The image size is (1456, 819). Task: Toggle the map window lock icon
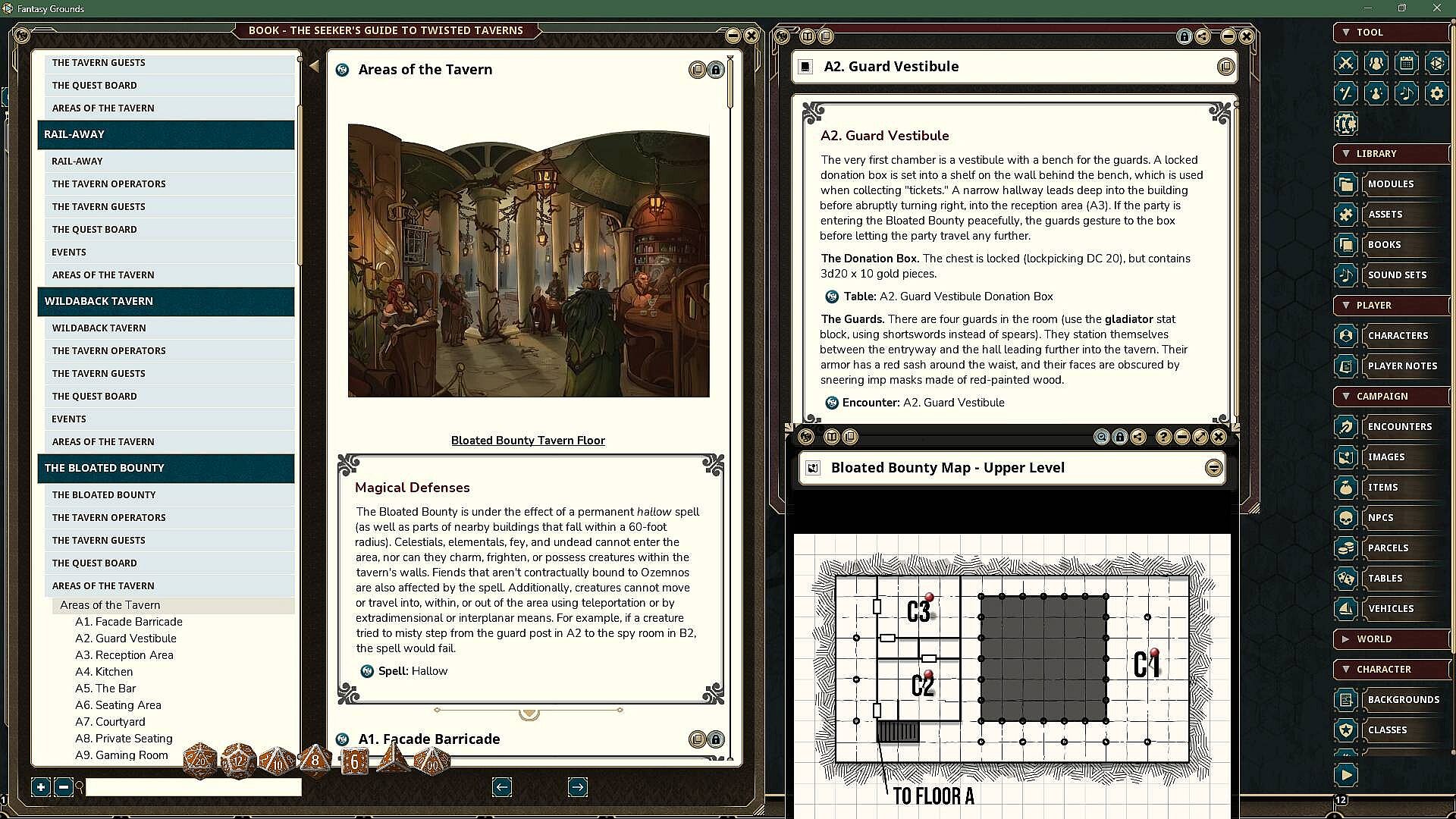click(x=1120, y=437)
